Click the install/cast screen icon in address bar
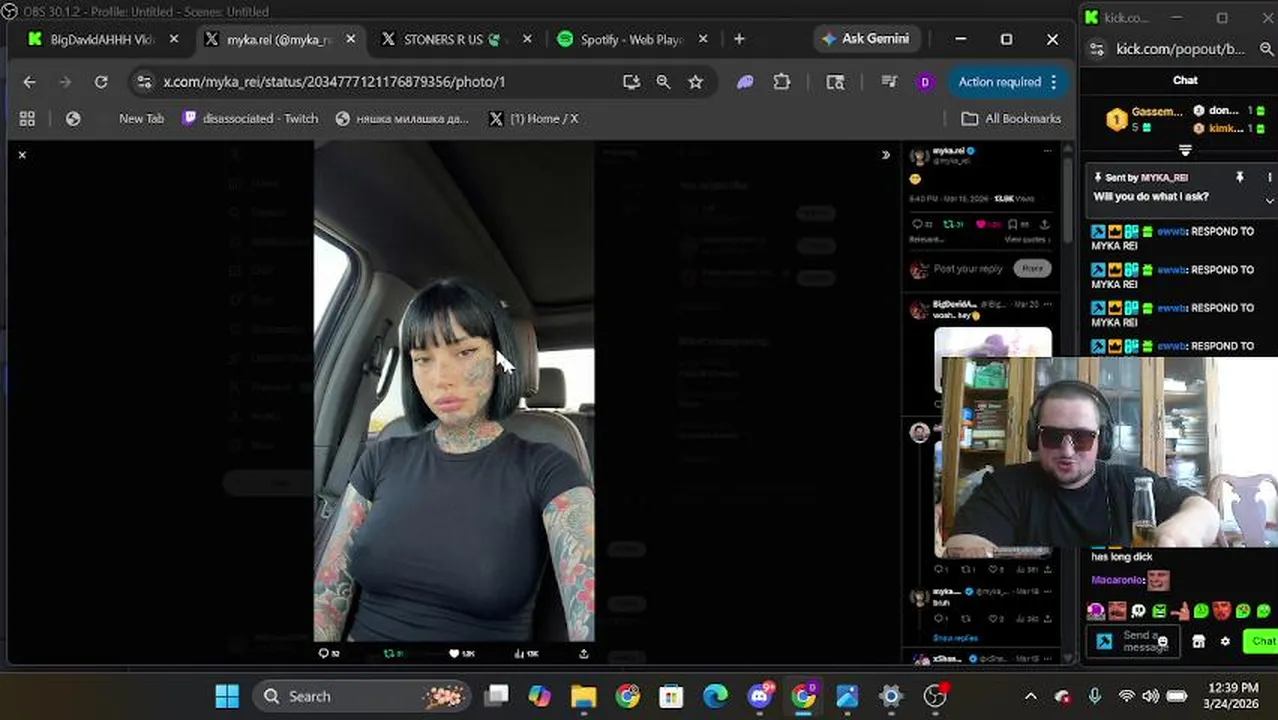The width and height of the screenshot is (1278, 720). click(631, 82)
